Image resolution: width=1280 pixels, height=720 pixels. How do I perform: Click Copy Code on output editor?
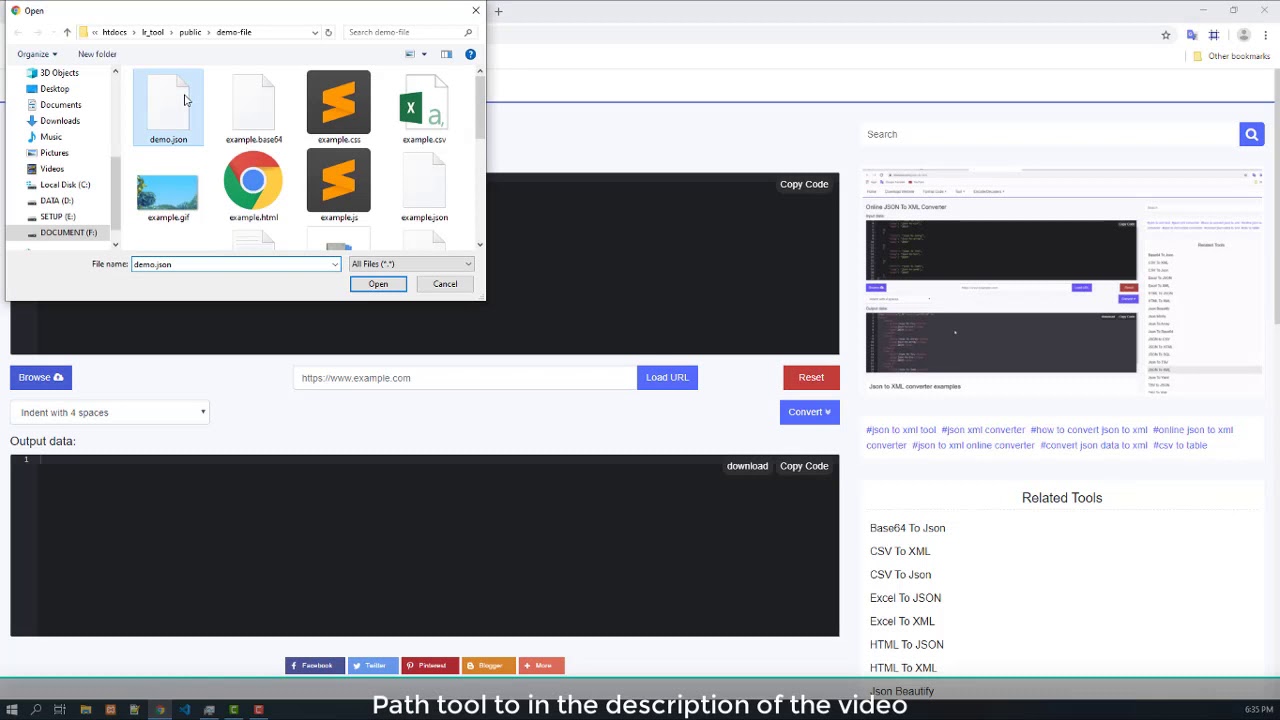pos(804,466)
